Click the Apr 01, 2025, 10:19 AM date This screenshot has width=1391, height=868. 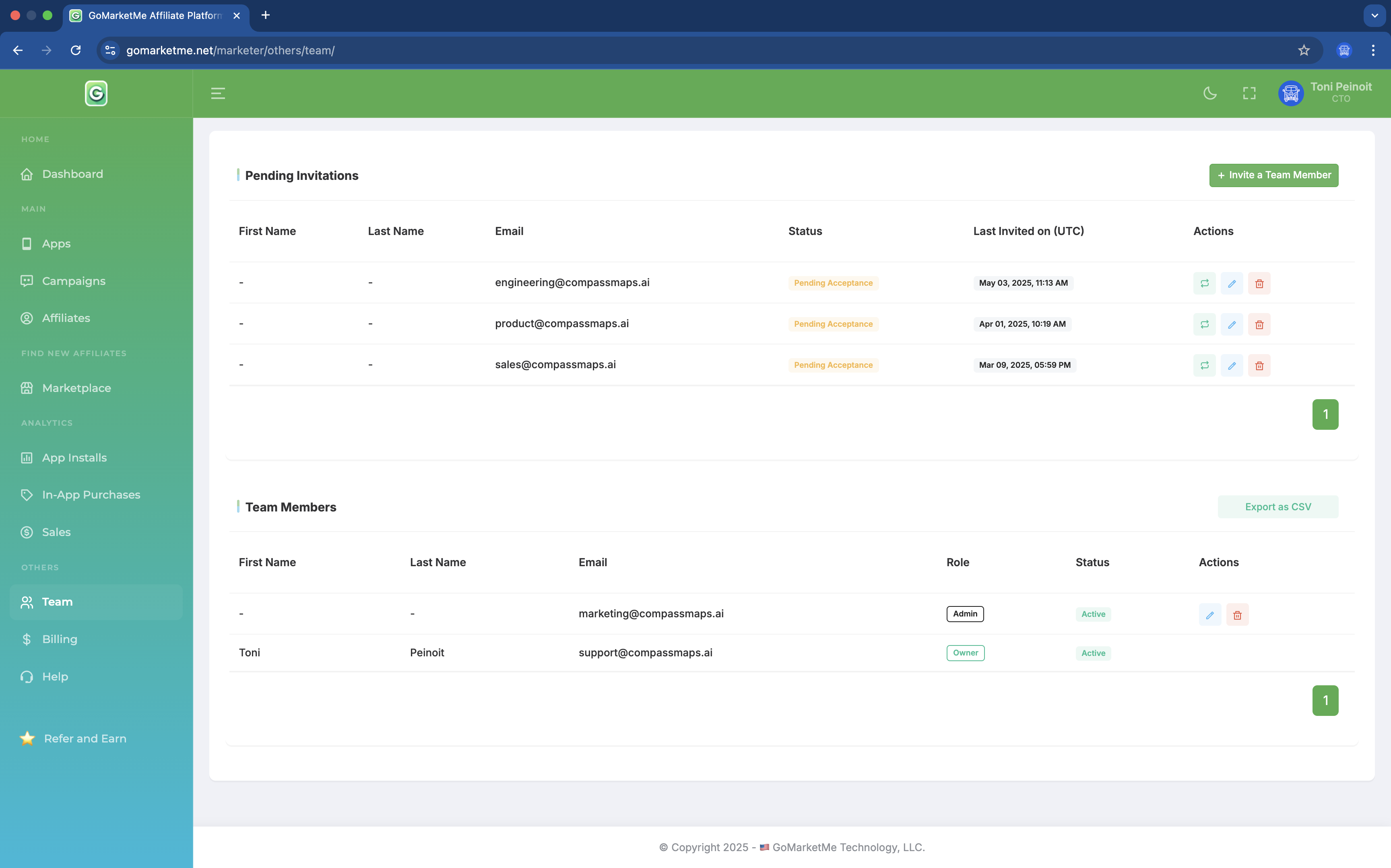pyautogui.click(x=1022, y=324)
